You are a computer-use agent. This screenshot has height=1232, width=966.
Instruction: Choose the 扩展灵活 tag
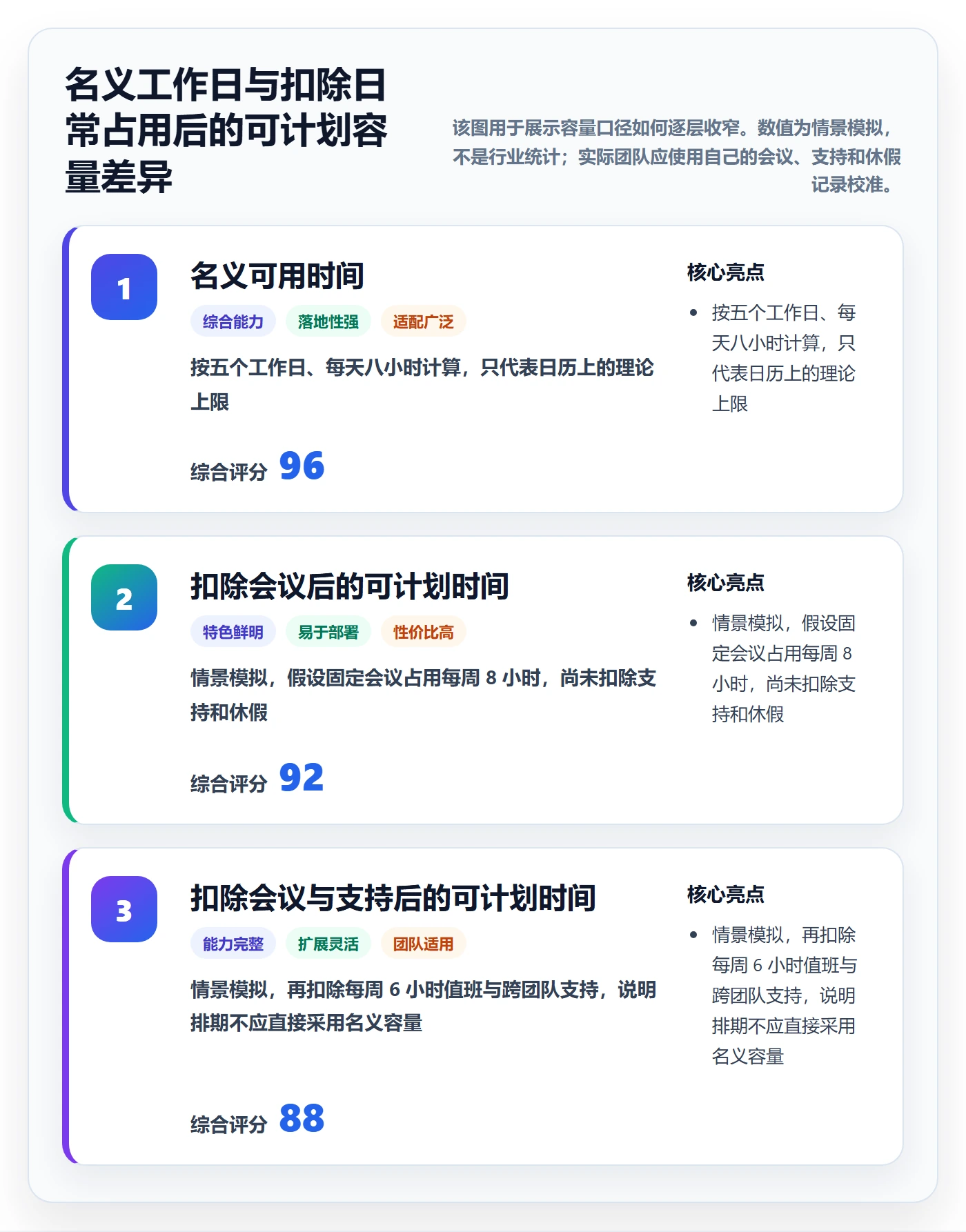pos(328,944)
